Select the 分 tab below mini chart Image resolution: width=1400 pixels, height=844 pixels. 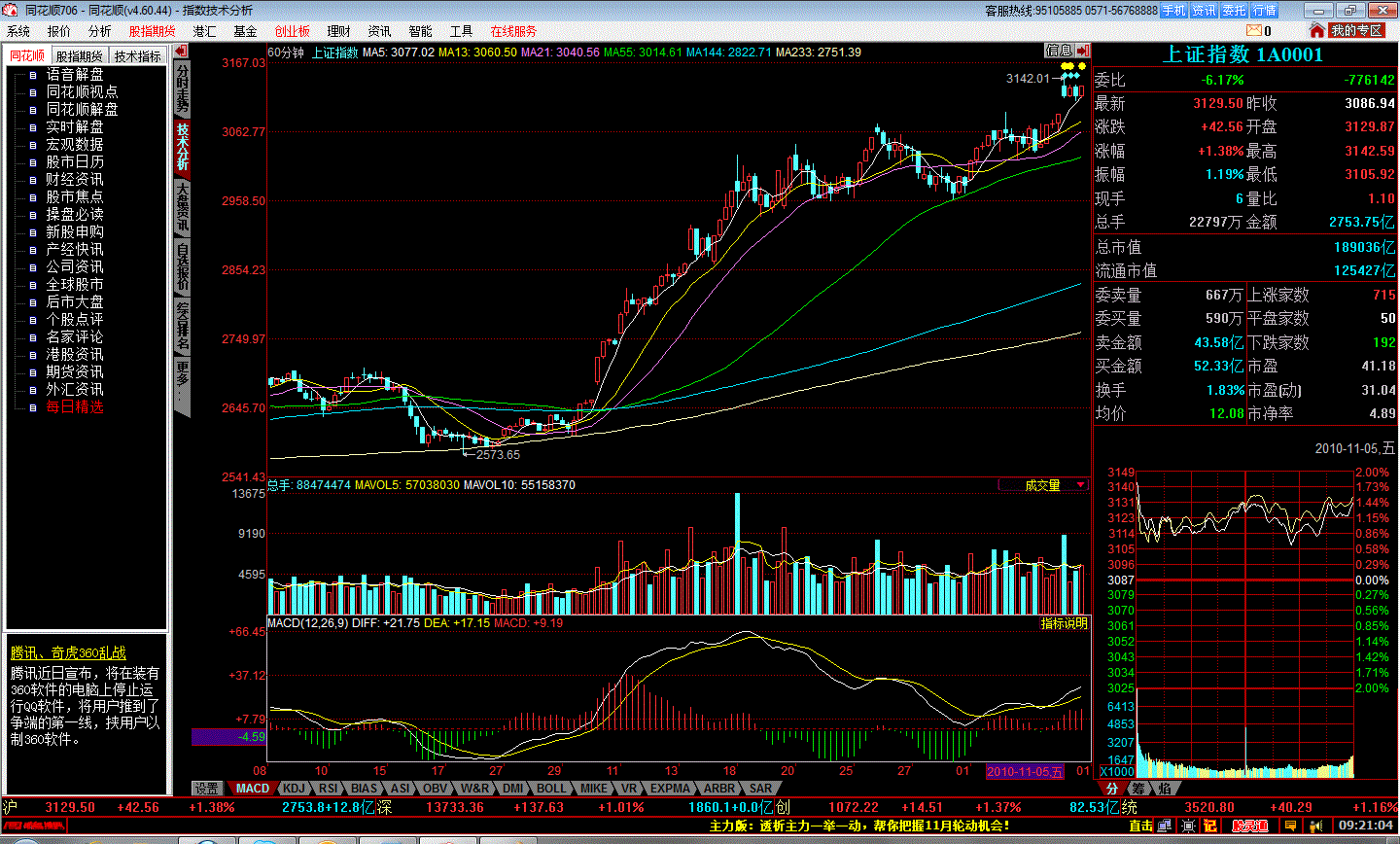tap(1112, 789)
